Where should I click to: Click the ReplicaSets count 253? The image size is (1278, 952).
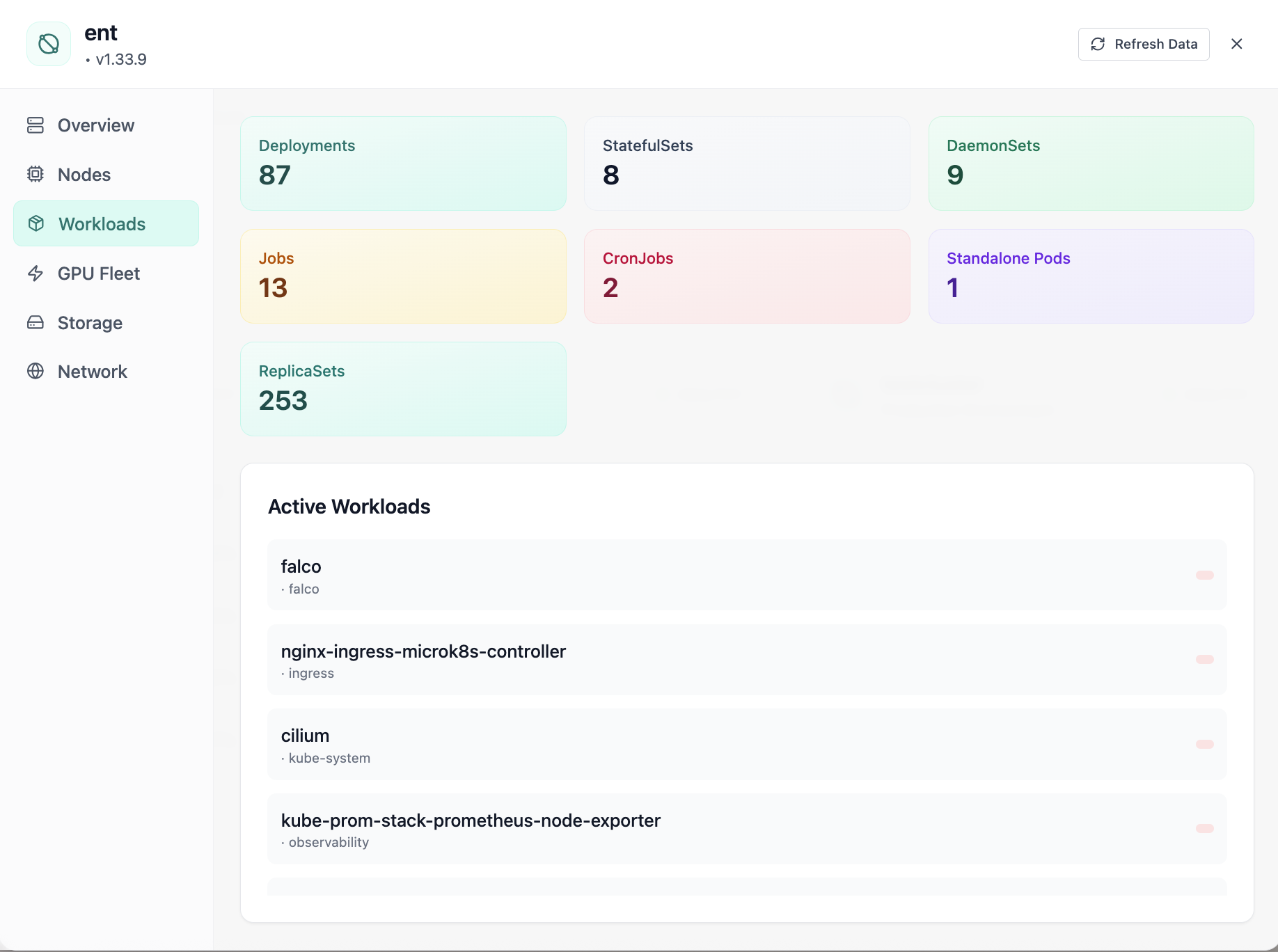[x=283, y=400]
